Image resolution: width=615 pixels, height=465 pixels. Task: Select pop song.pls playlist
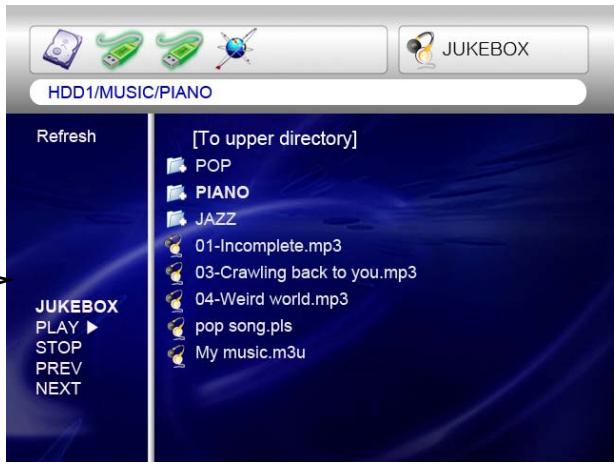(244, 327)
